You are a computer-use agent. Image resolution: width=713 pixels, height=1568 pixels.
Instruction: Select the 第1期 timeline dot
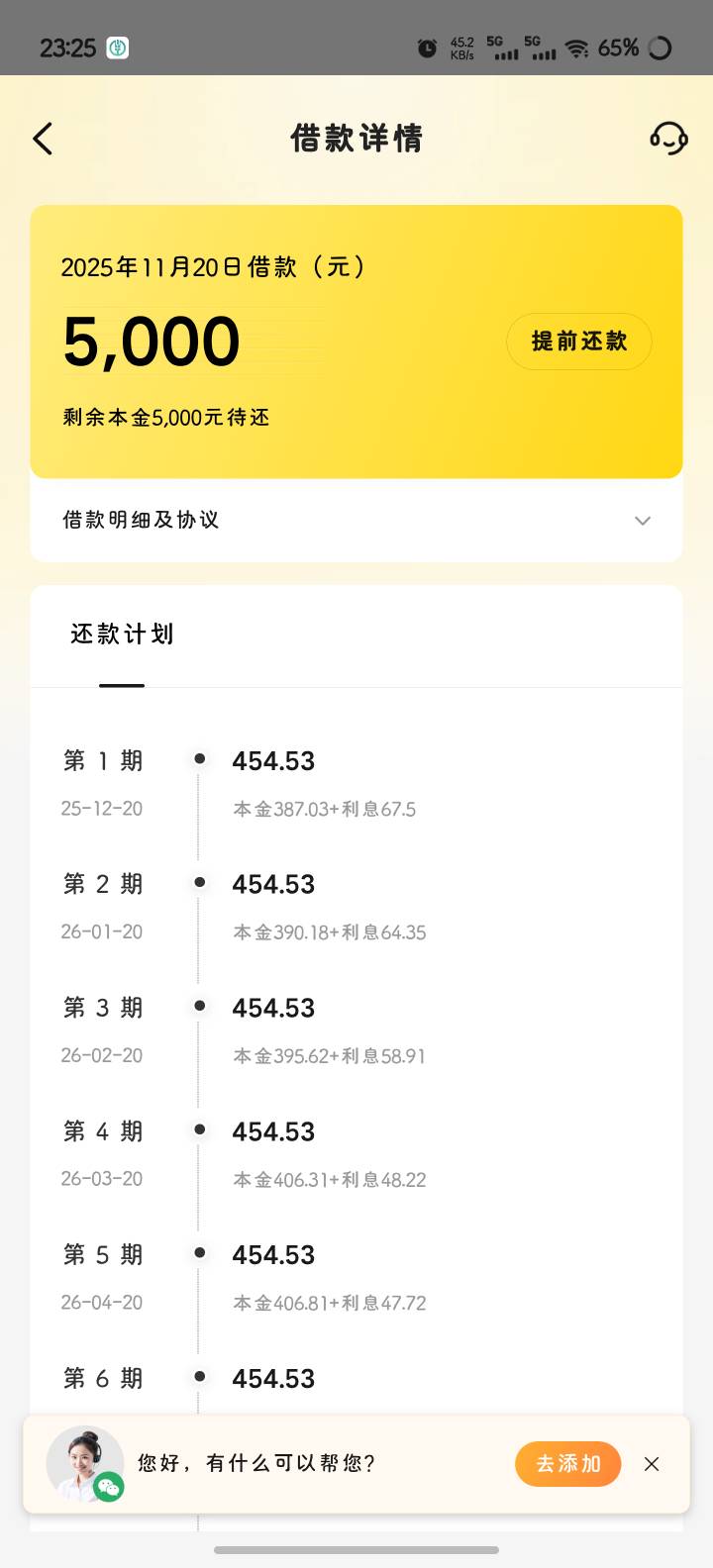(199, 759)
